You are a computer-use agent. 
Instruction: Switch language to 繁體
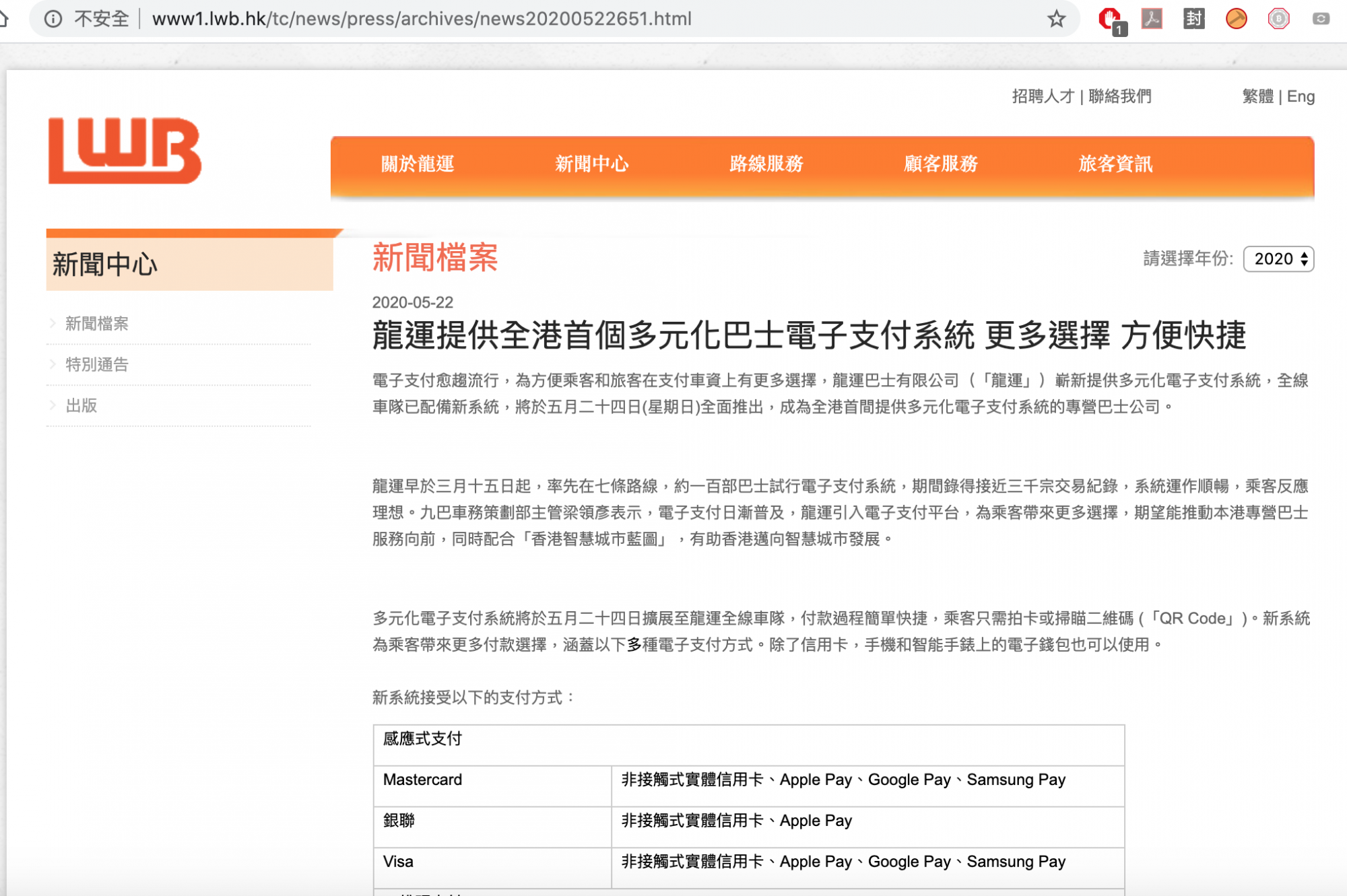[1258, 96]
